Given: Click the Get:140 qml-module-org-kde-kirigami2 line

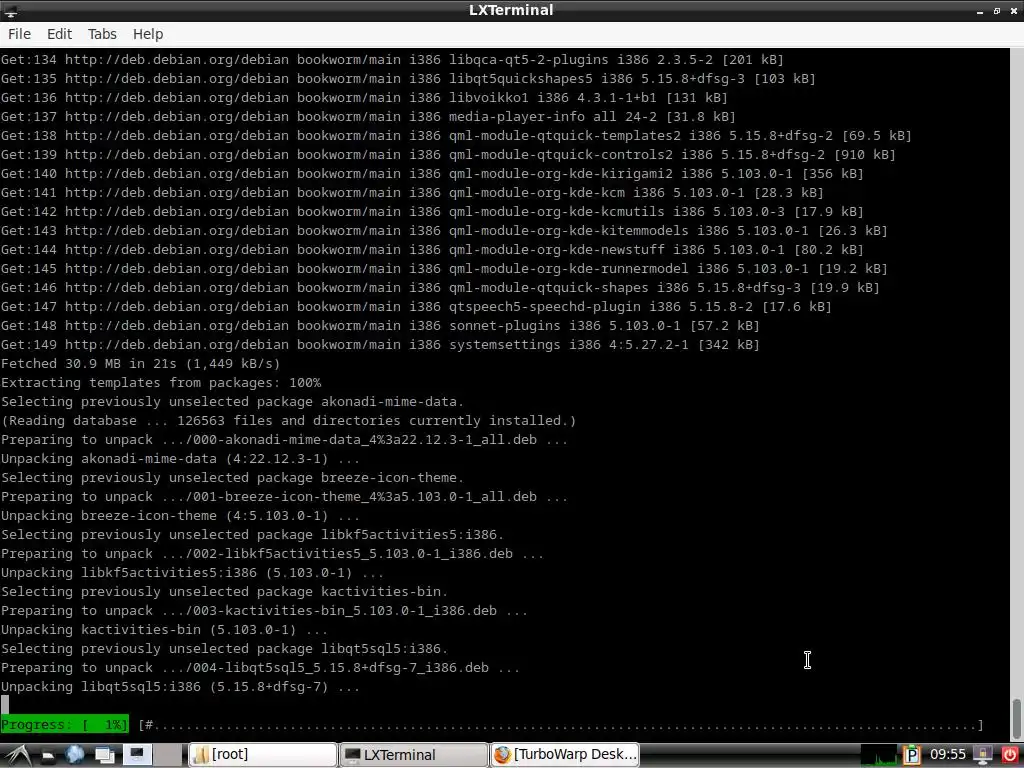Looking at the screenshot, I should click(x=432, y=174).
